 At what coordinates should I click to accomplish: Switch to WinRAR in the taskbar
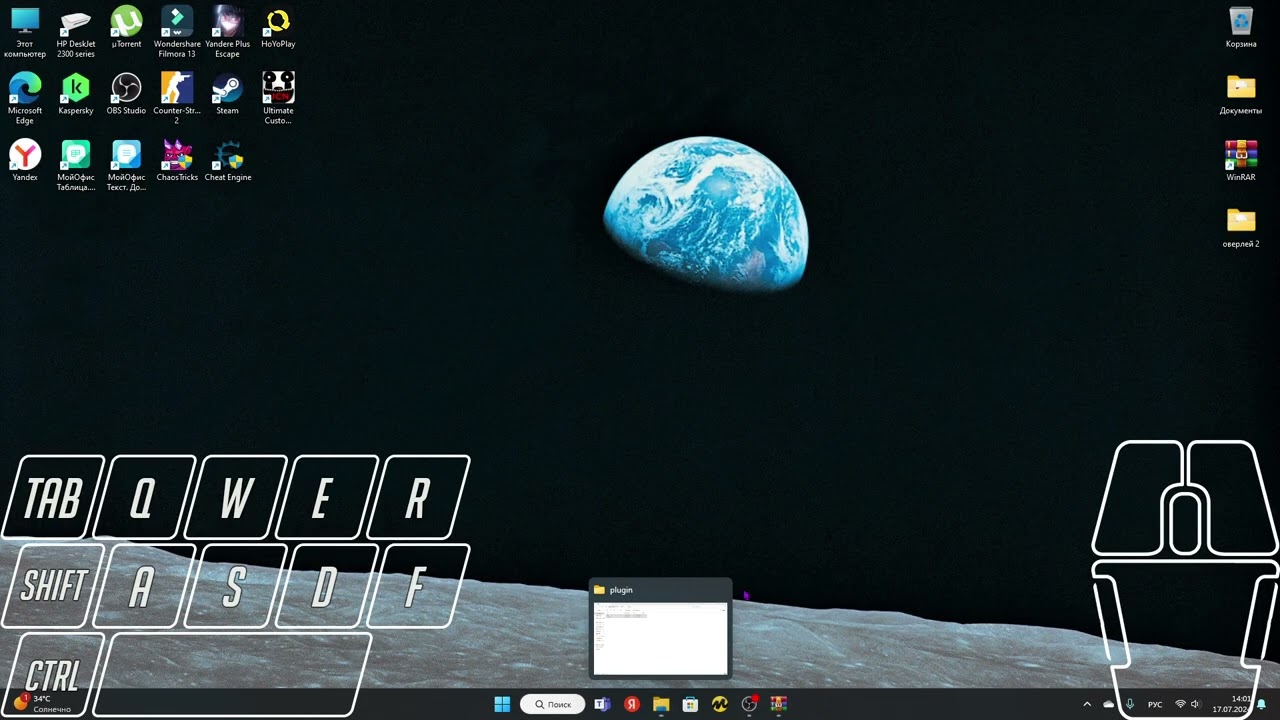(778, 704)
